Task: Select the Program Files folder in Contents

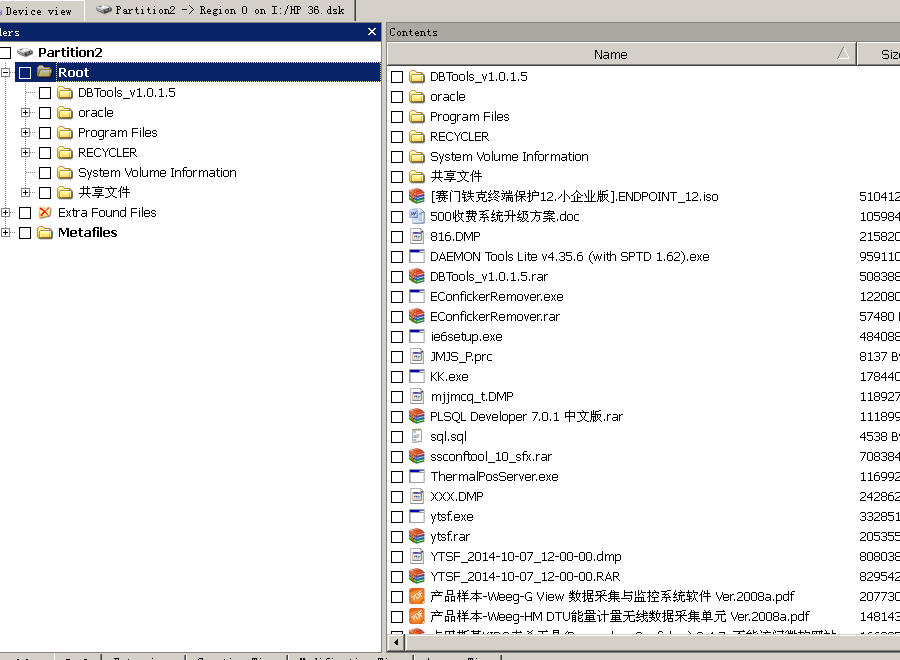Action: tap(470, 117)
